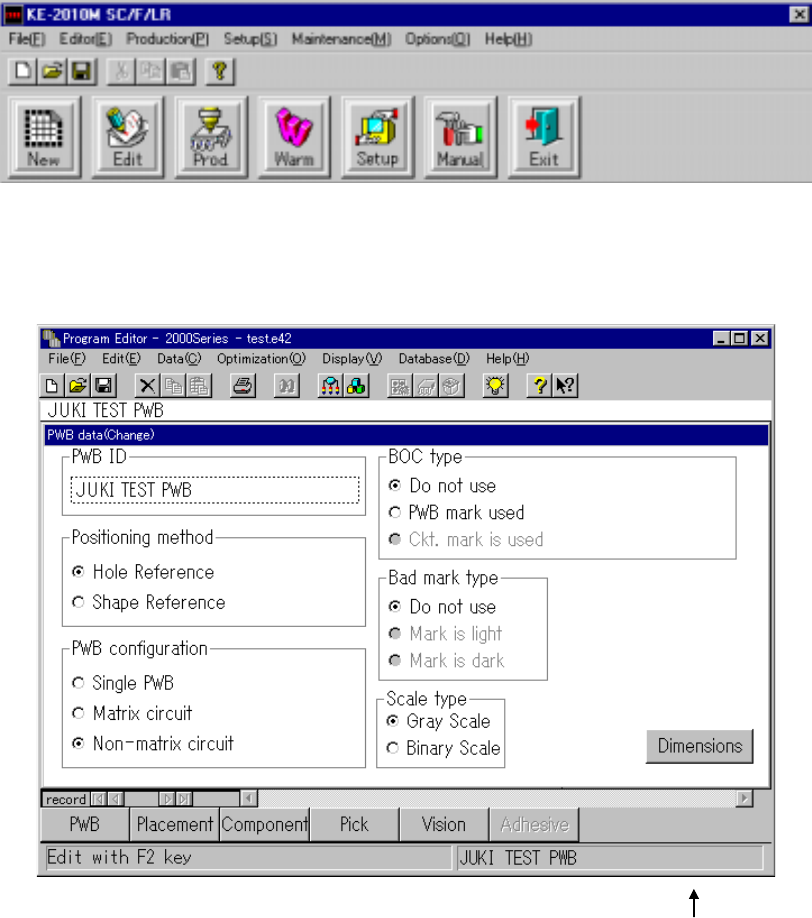Screen dimensions: 812x918
Task: Click the Print icon in Program Editor
Action: point(243,386)
